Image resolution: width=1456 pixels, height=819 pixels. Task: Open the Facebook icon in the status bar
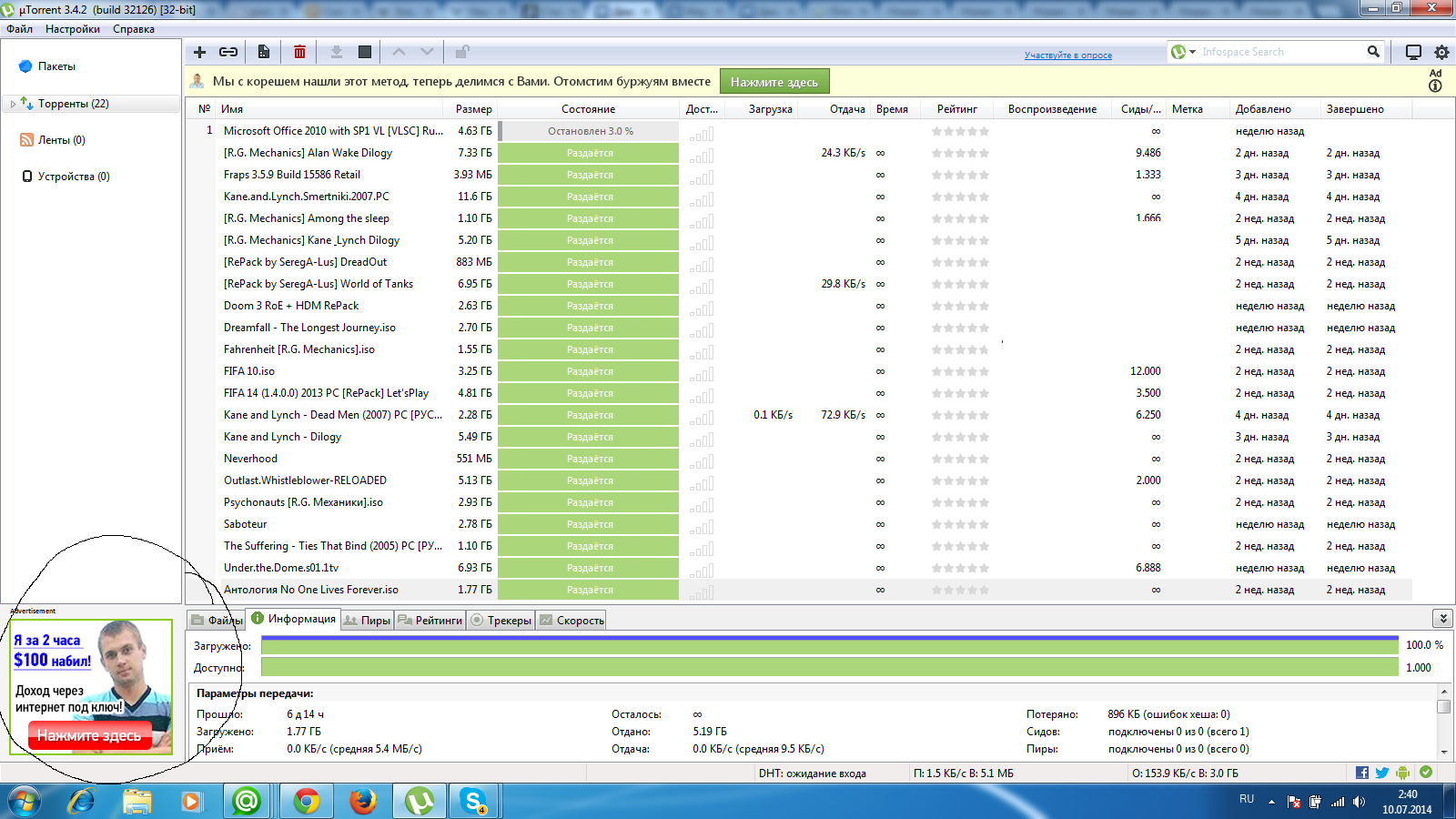point(1362,773)
